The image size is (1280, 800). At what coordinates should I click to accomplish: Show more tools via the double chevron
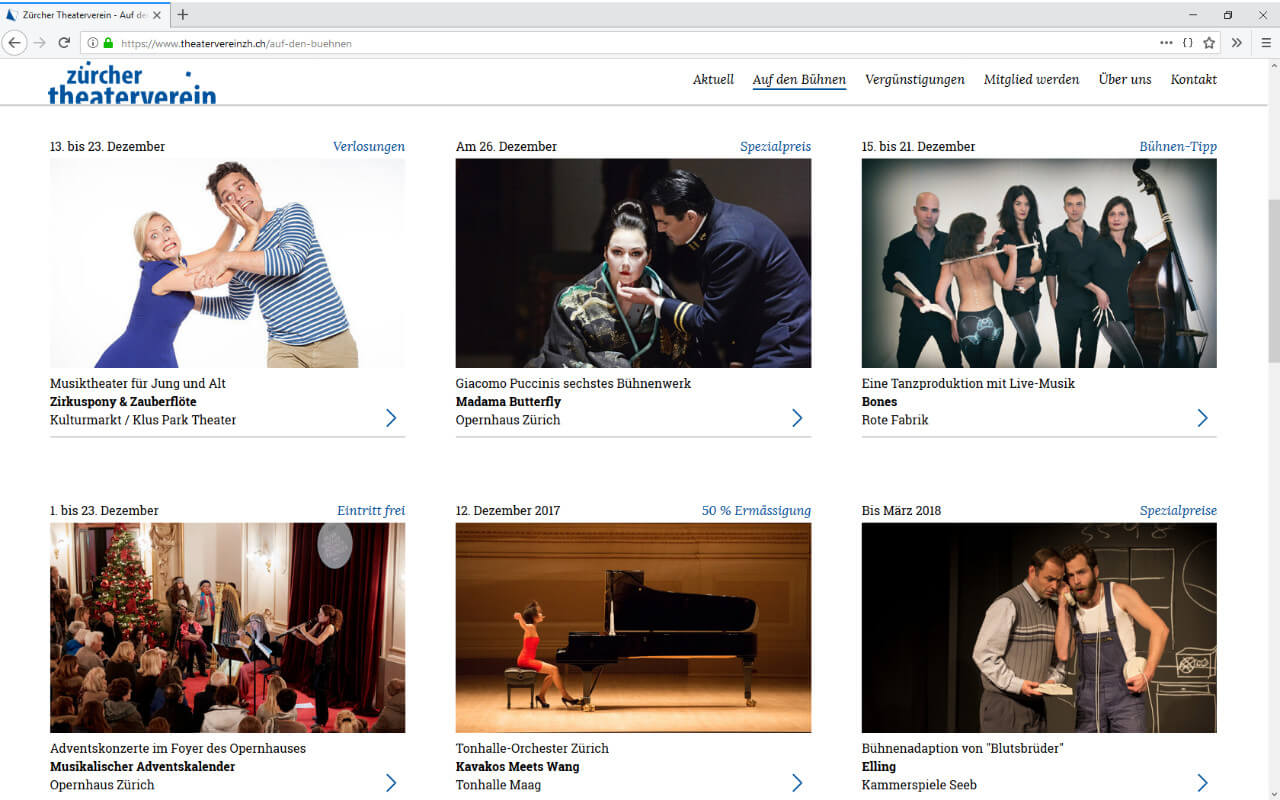1237,43
